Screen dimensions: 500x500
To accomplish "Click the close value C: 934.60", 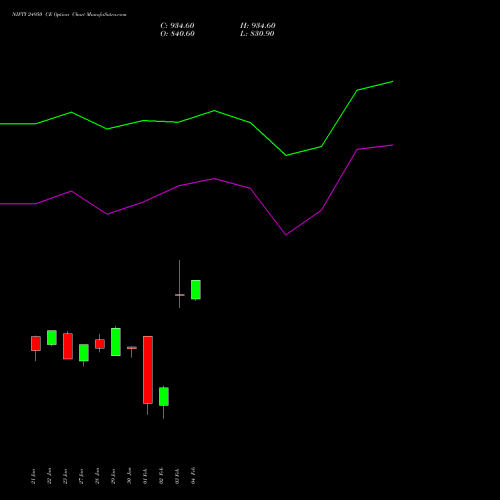I will tap(177, 26).
